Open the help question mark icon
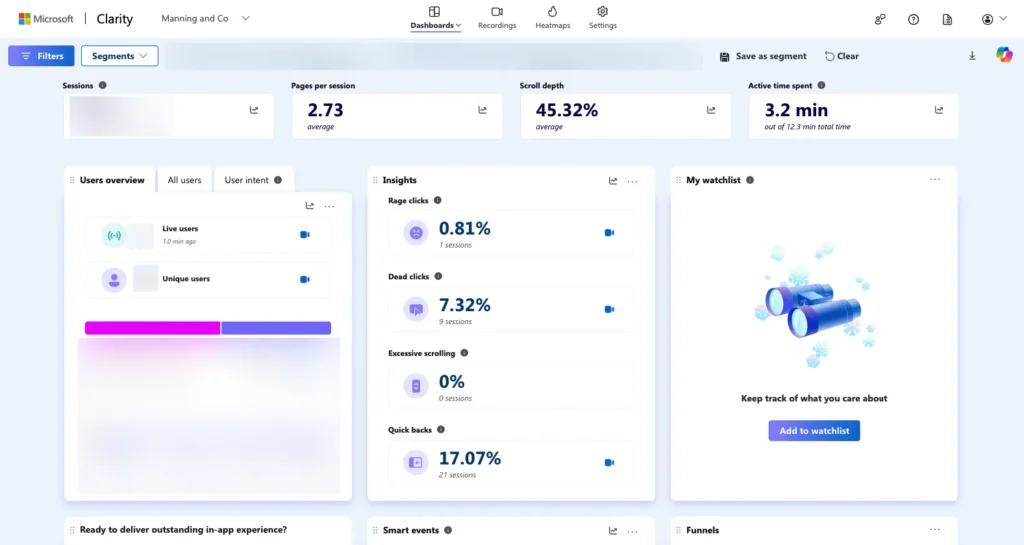The height and width of the screenshot is (545, 1024). click(x=913, y=19)
